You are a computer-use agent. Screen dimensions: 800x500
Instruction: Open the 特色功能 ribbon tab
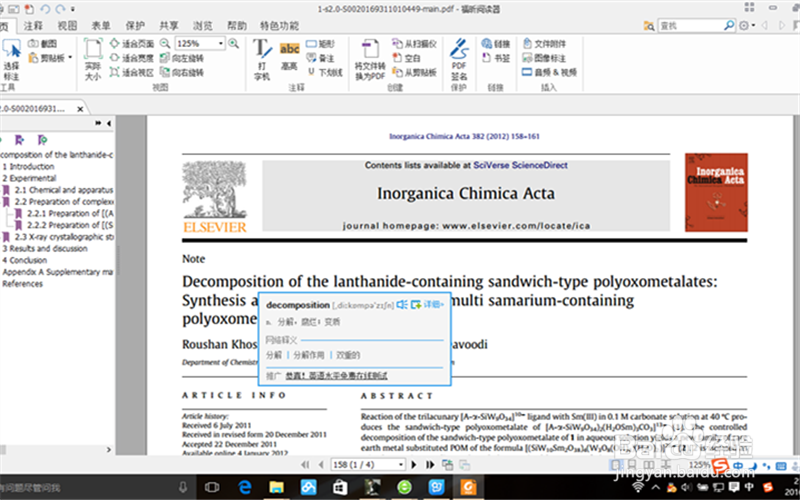280,26
